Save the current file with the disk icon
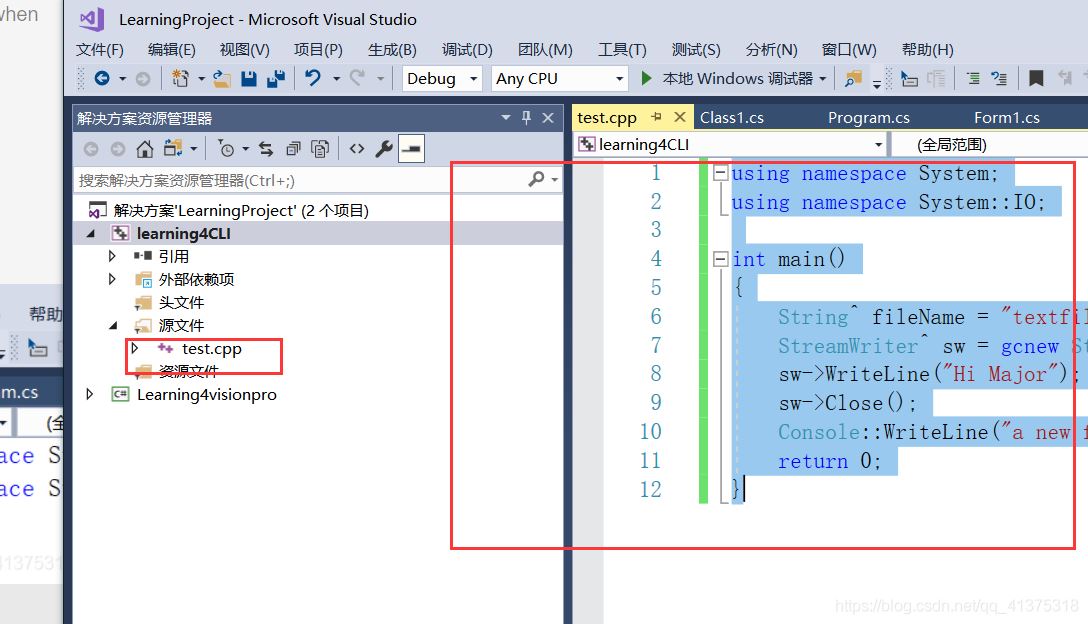The height and width of the screenshot is (624, 1088). (x=249, y=78)
